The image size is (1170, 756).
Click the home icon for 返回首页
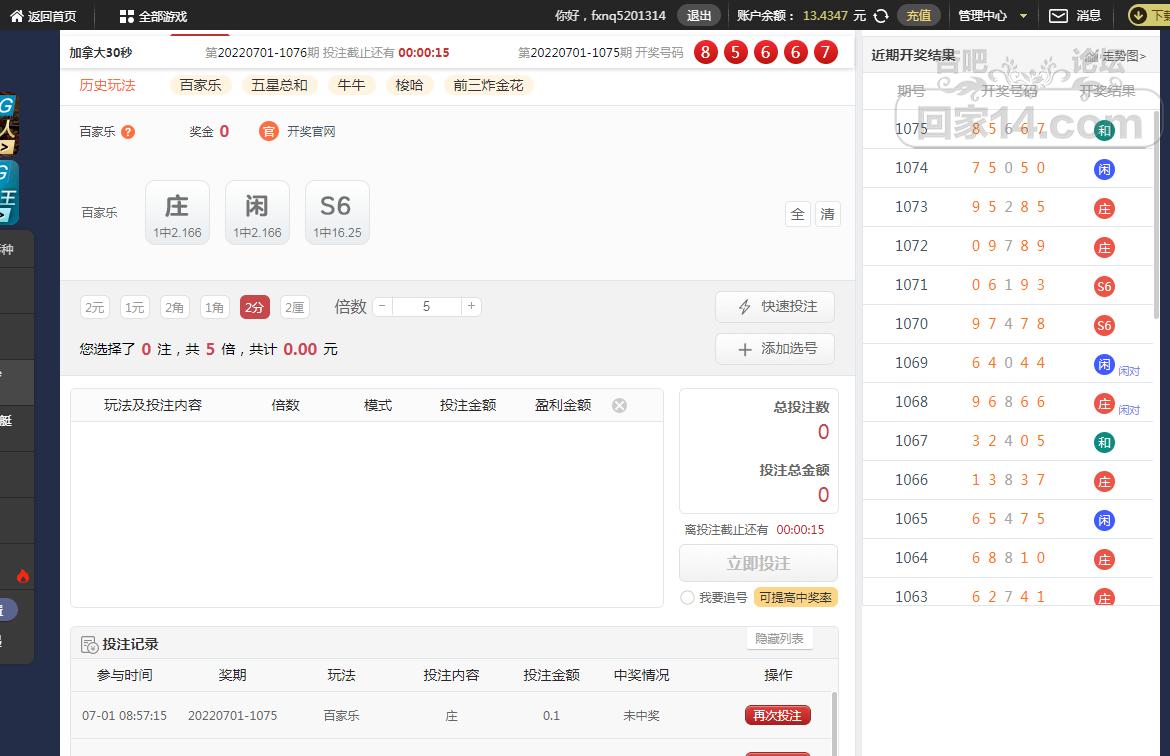click(x=16, y=16)
